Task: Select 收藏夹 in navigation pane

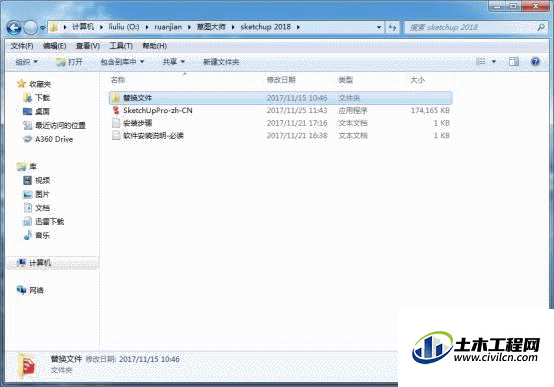Action: [40, 84]
